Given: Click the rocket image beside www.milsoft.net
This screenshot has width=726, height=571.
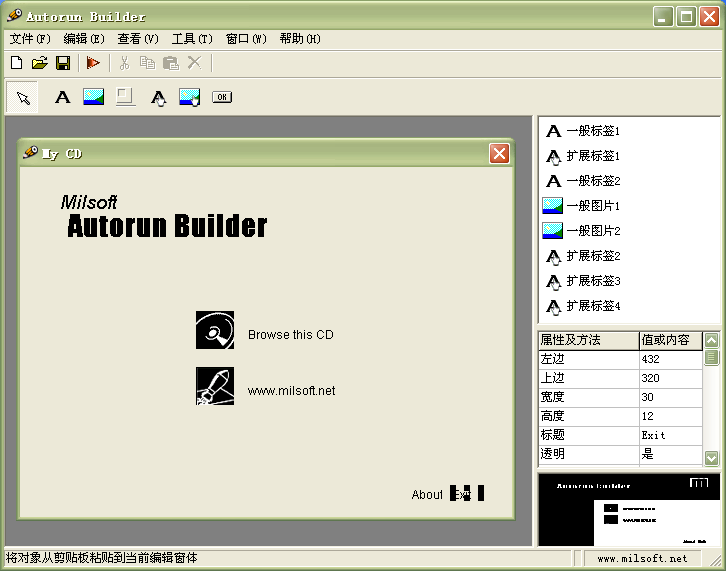Looking at the screenshot, I should (215, 386).
